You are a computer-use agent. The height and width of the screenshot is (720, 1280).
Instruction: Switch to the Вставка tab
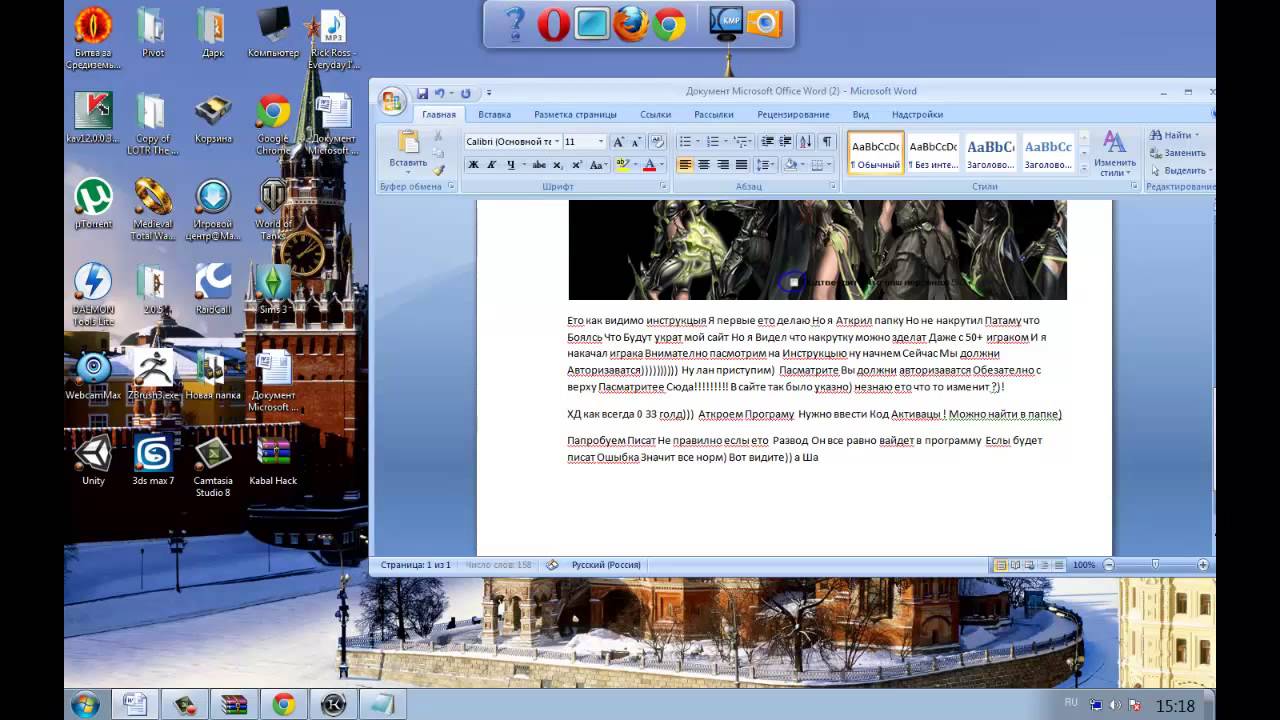494,115
